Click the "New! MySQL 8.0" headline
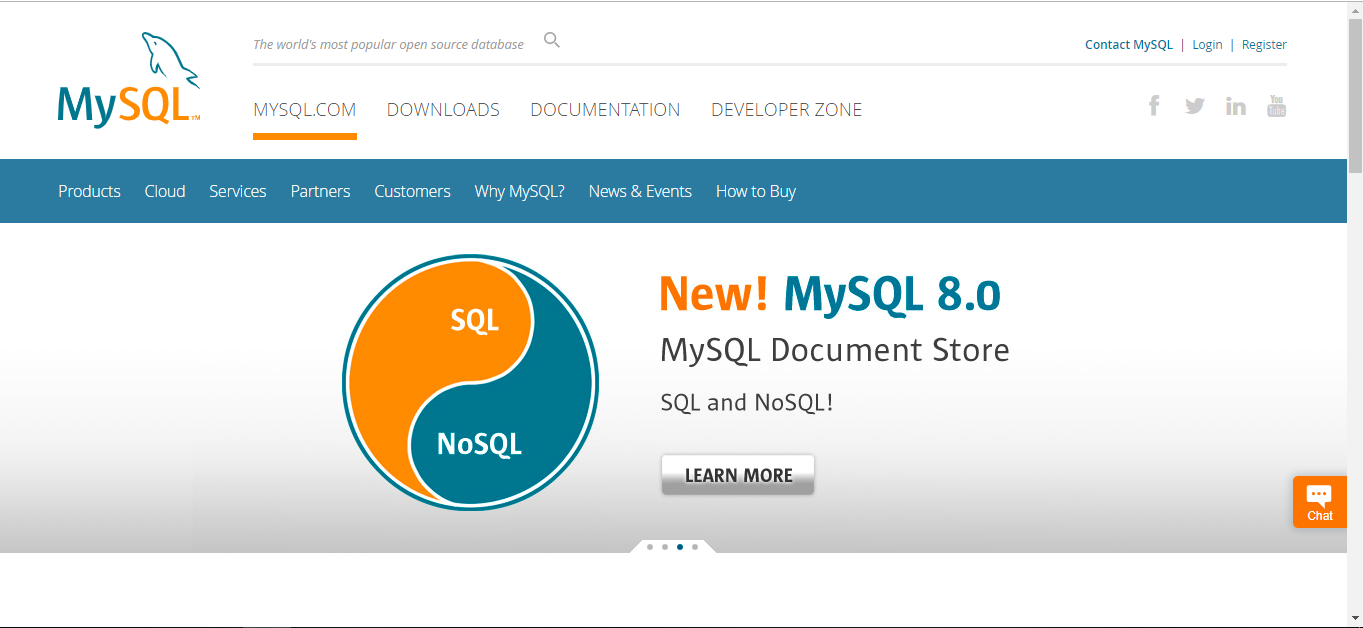The image size is (1363, 628). point(830,294)
